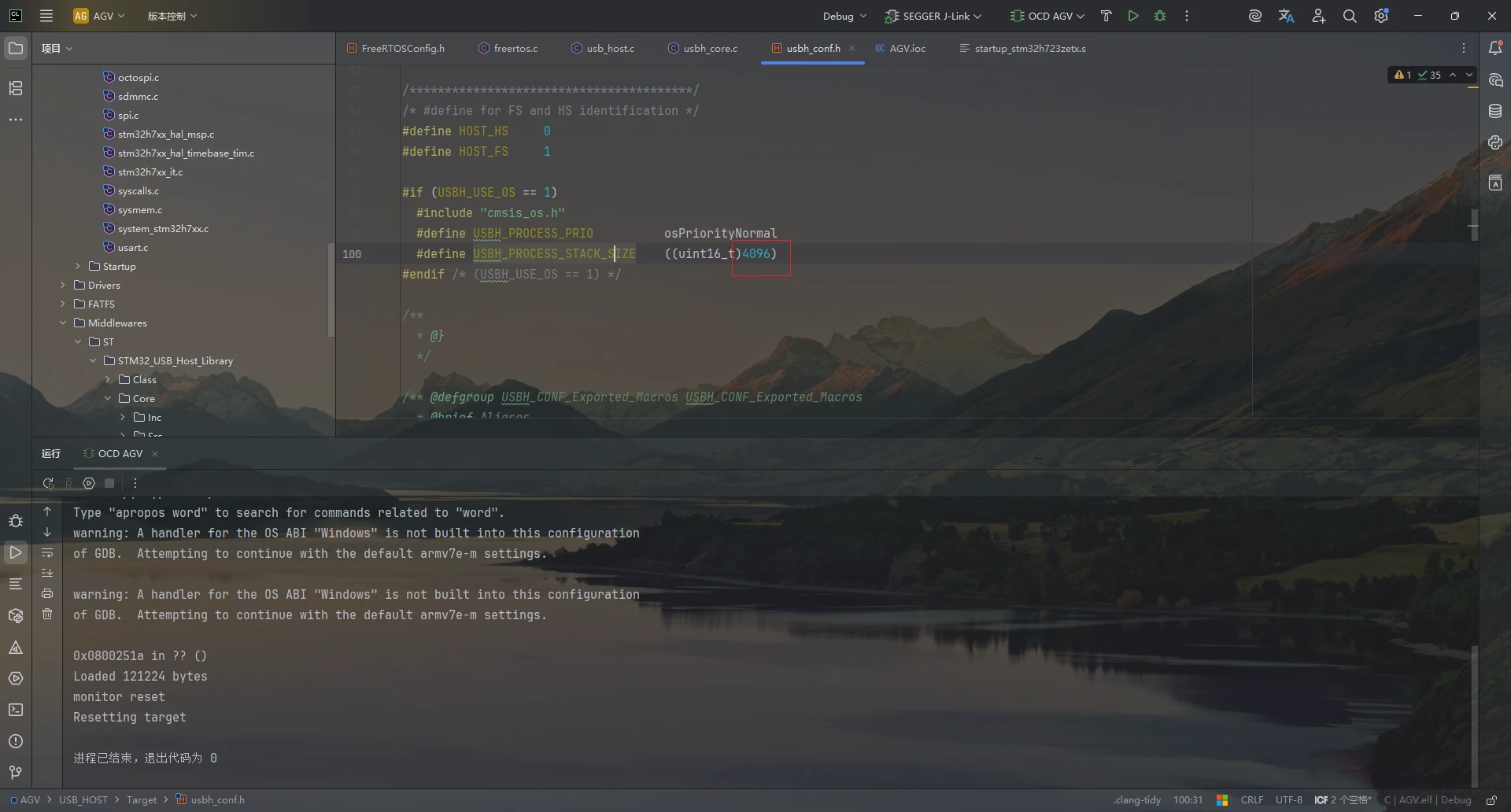Click the Build hammer icon
1511x812 pixels.
click(x=1106, y=16)
